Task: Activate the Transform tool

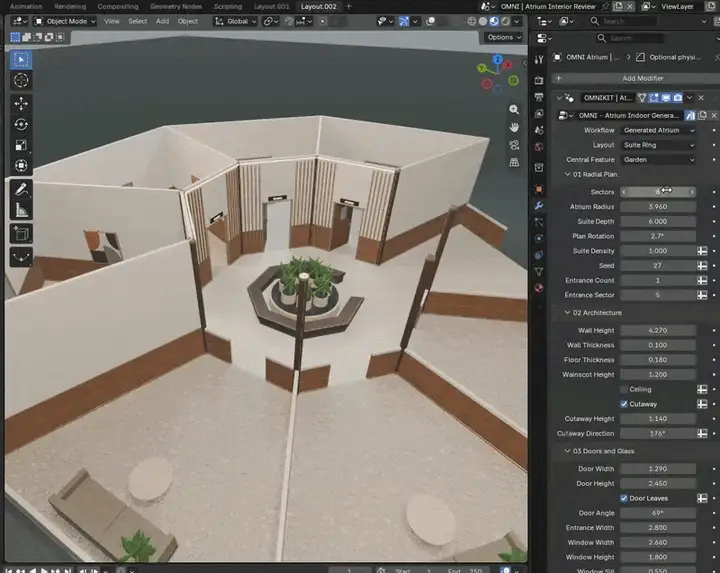Action: coord(21,165)
